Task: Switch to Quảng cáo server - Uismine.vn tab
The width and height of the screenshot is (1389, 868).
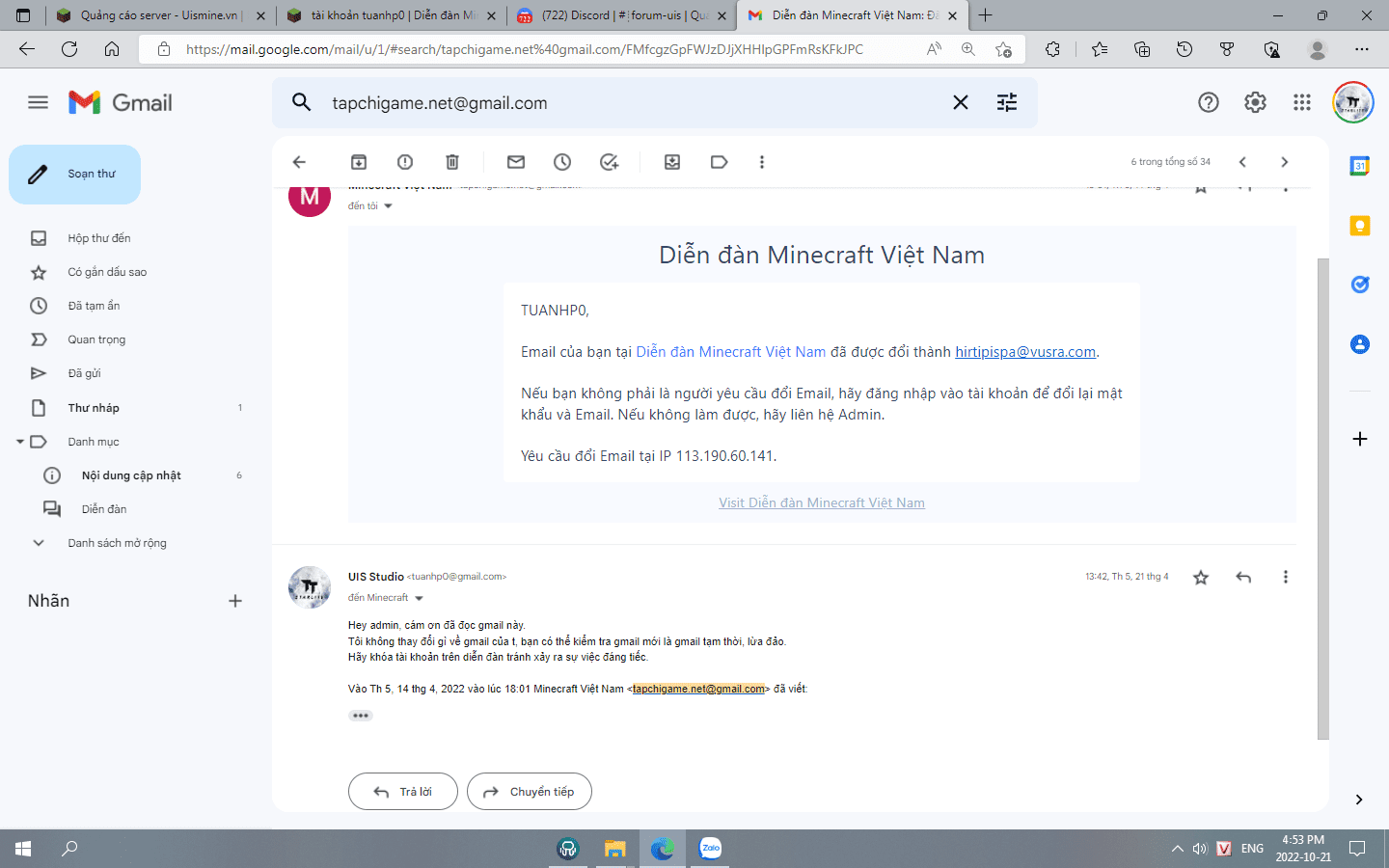Action: coord(159,15)
